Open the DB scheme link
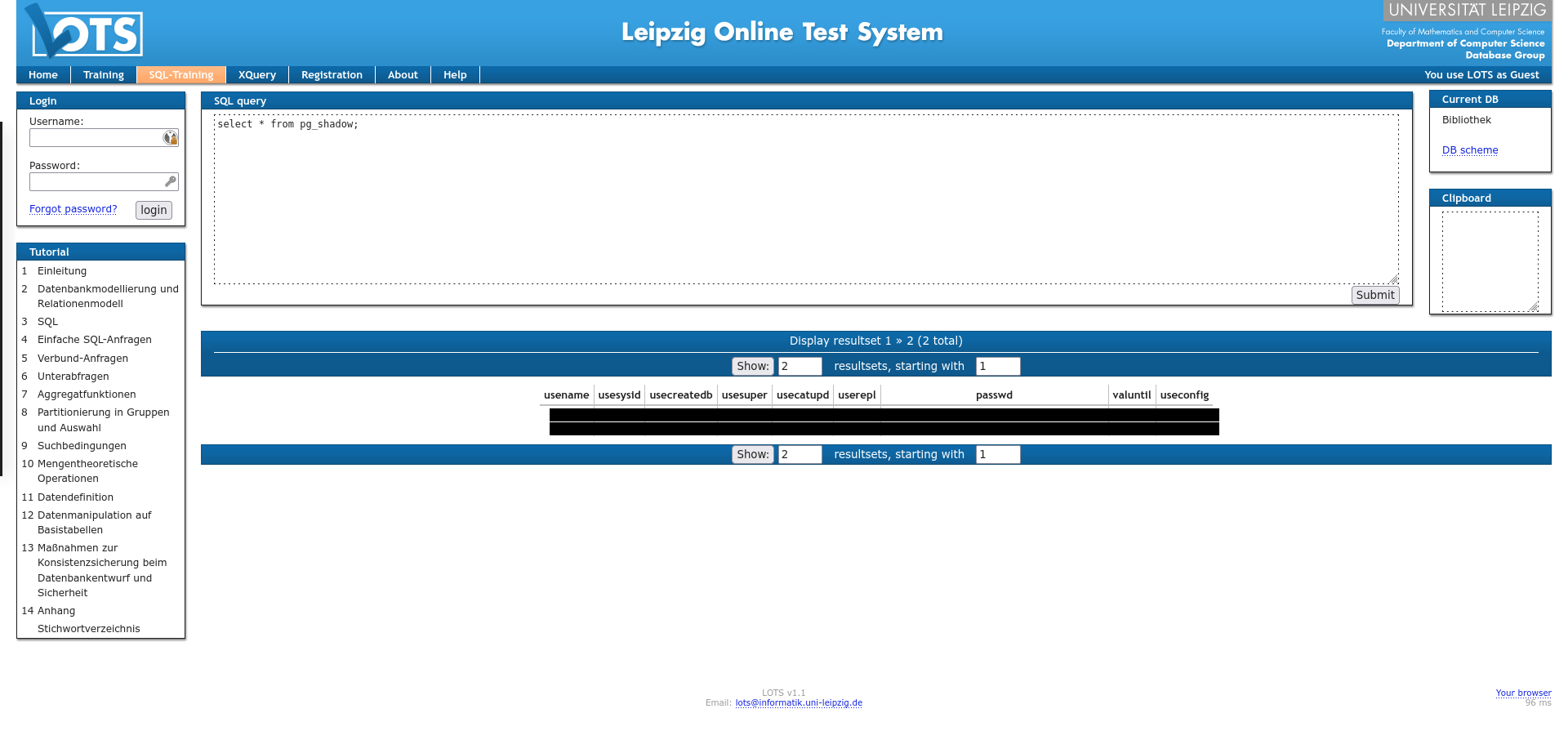The image size is (1568, 740). [1470, 150]
